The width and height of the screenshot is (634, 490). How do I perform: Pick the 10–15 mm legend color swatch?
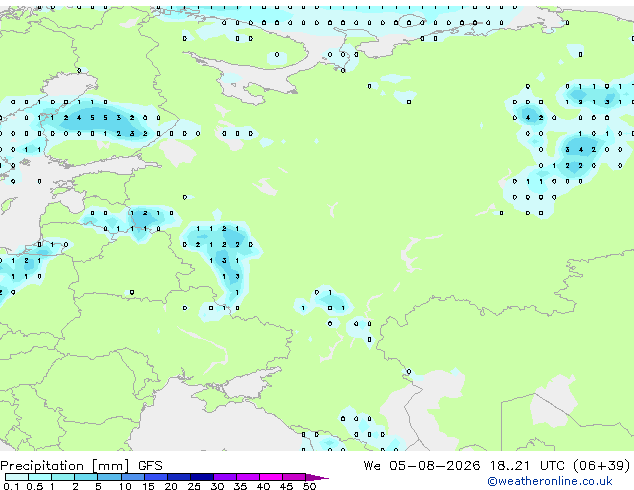click(132, 477)
